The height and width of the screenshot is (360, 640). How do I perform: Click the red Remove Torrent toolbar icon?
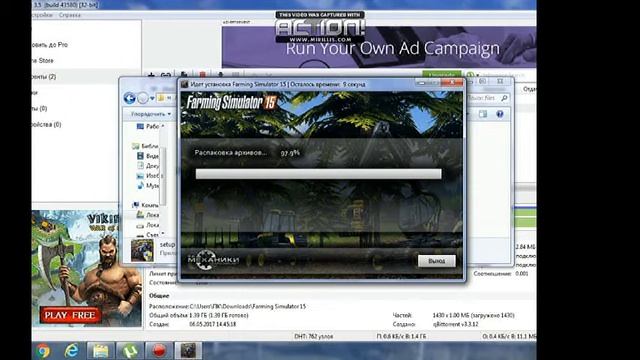[202, 75]
